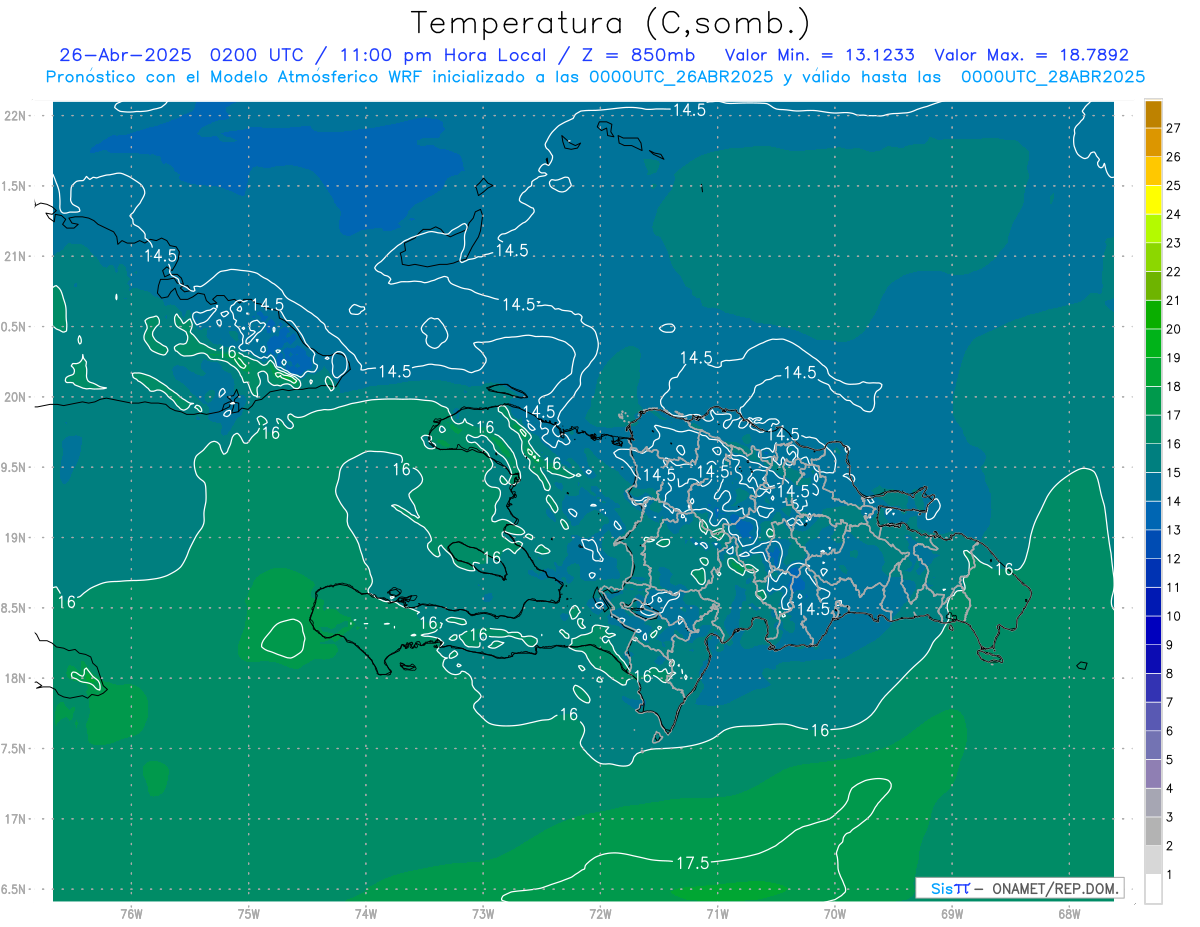Click the '76W' longitude label
The height and width of the screenshot is (927, 1200).
click(x=131, y=914)
